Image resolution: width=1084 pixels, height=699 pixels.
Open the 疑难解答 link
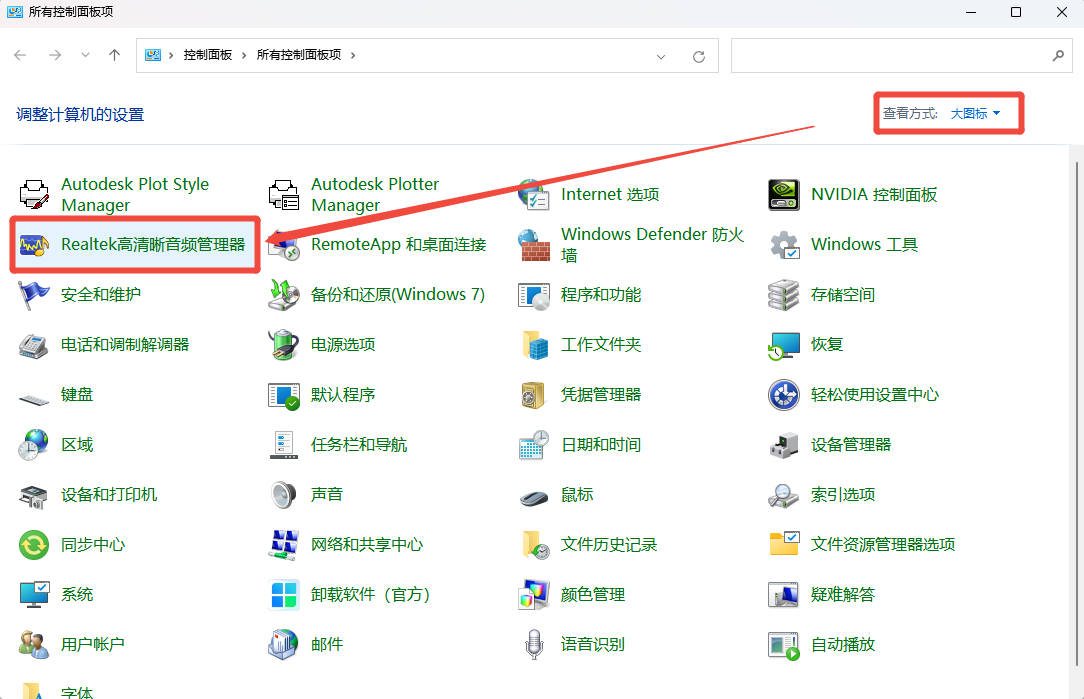click(843, 595)
